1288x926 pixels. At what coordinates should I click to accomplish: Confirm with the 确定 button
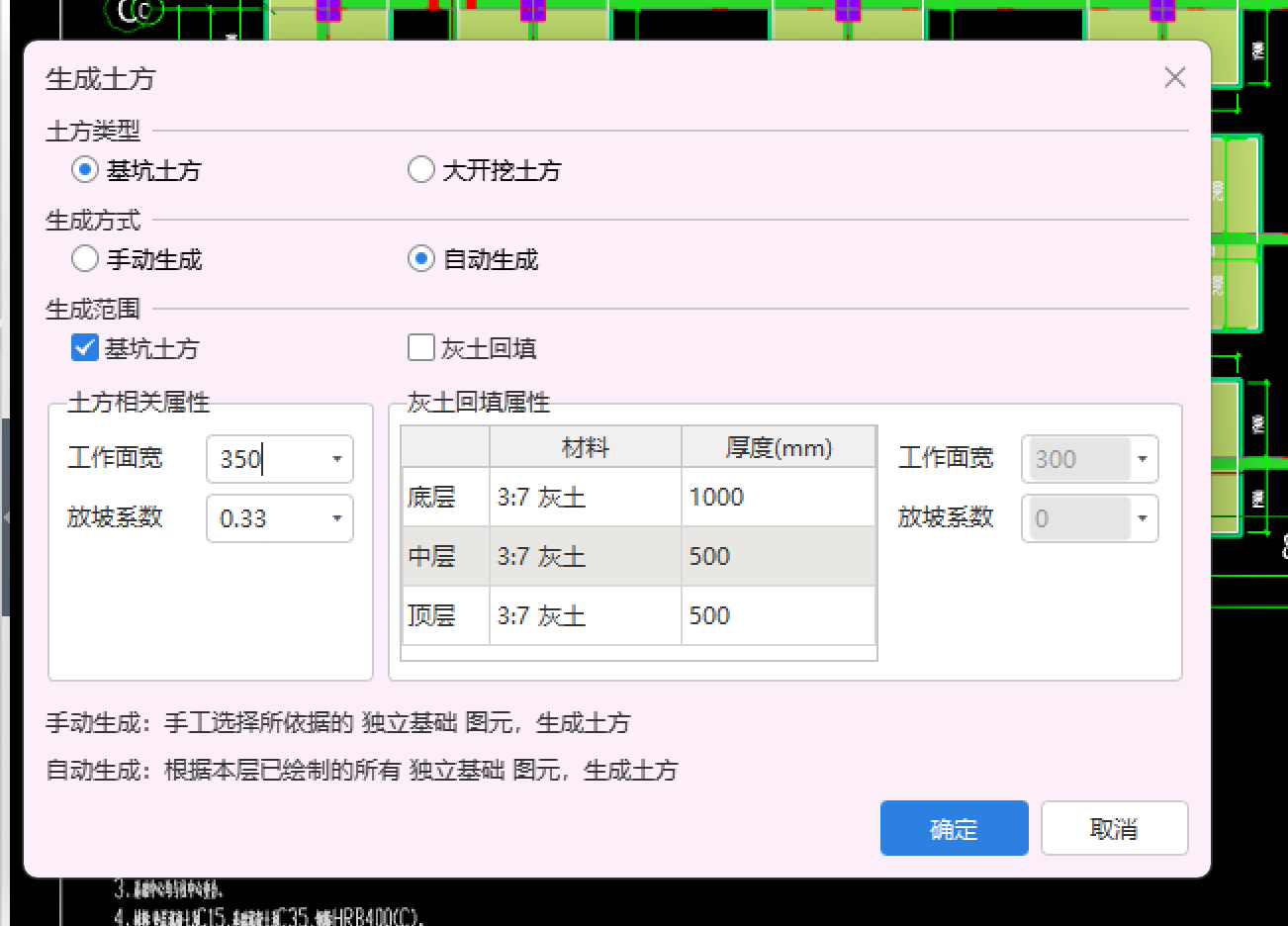click(x=955, y=828)
